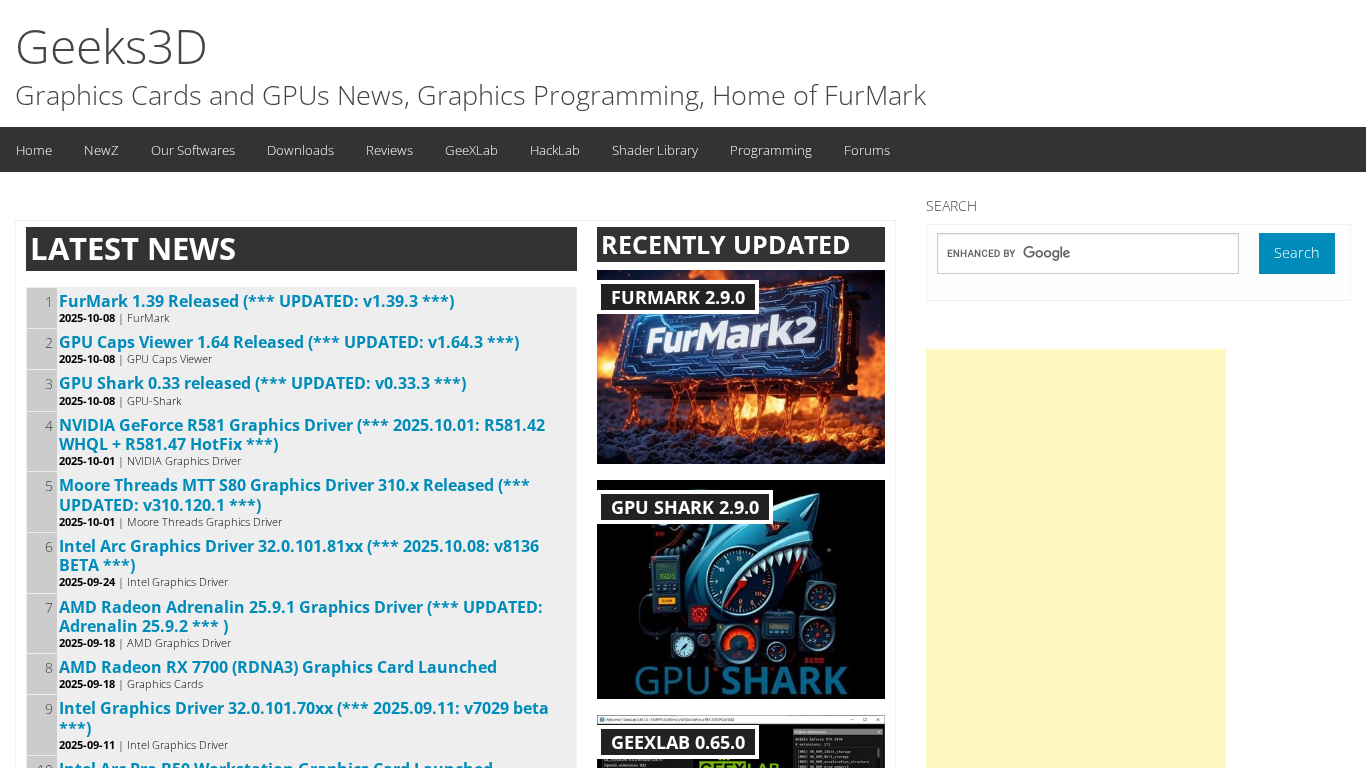Open NVIDIA GeForce R581 Graphics Driver article
This screenshot has width=1366, height=768.
(302, 434)
